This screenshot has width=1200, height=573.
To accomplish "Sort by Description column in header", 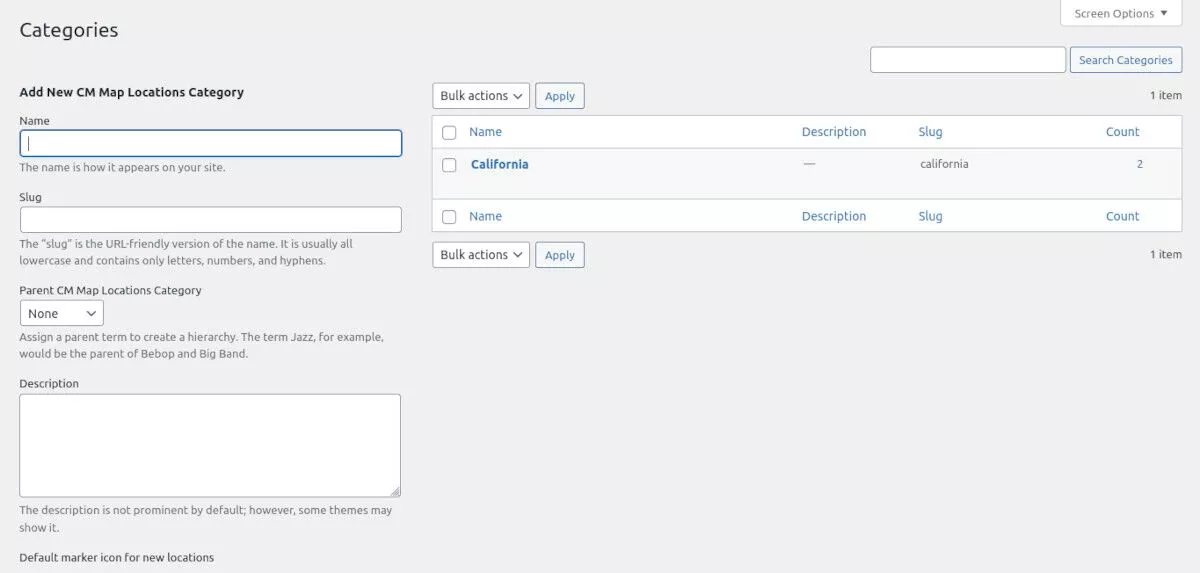I will tap(834, 132).
